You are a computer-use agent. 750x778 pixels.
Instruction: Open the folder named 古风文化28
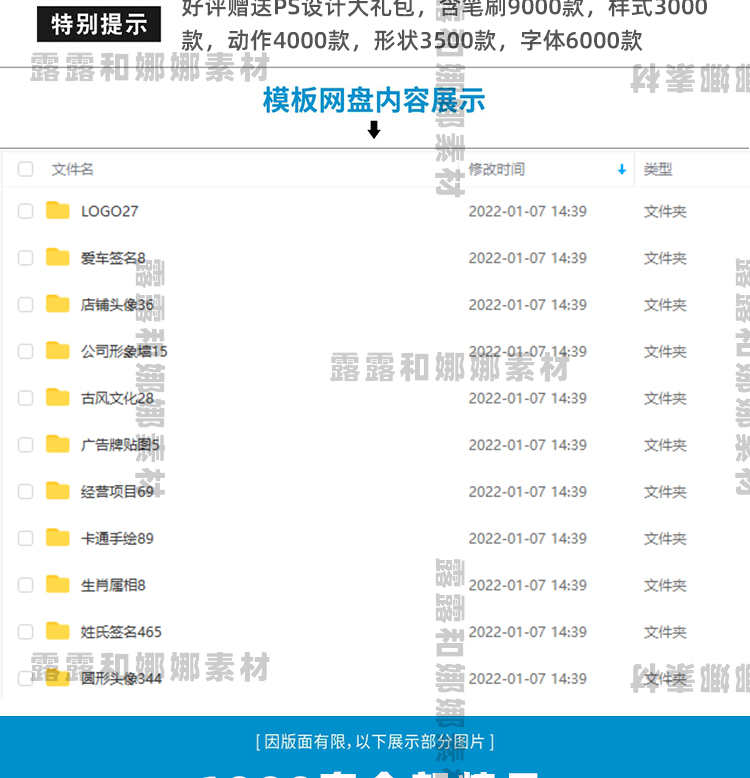click(117, 398)
